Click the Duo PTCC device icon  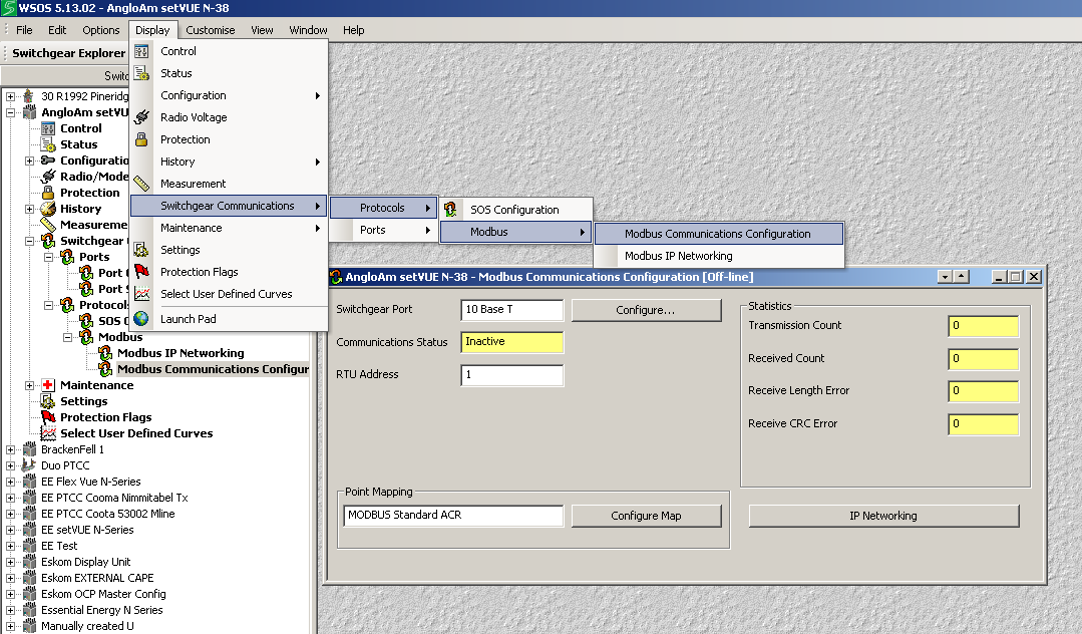point(29,465)
